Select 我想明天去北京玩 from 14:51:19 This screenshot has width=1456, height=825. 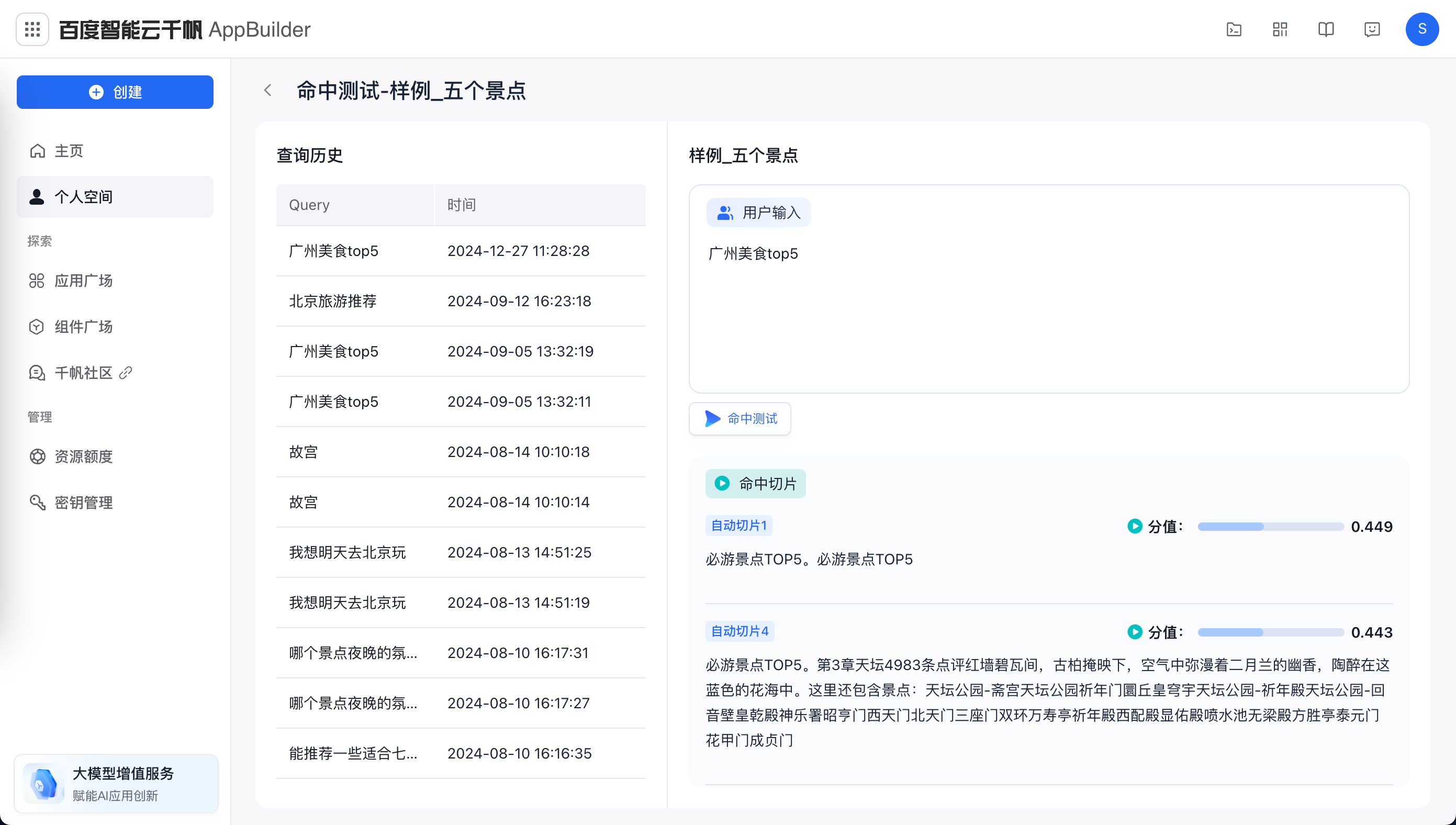[x=461, y=603]
